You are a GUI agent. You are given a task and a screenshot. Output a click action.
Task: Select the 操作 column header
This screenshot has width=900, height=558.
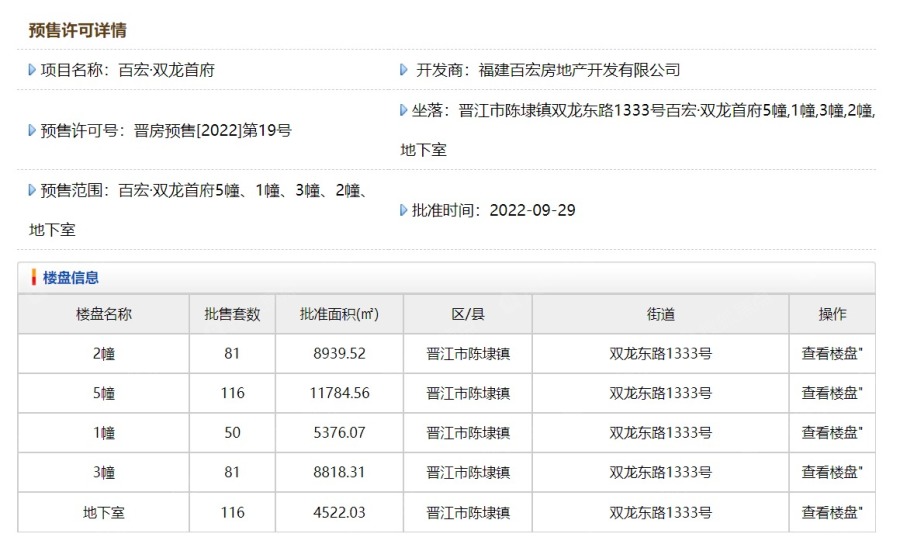point(832,314)
